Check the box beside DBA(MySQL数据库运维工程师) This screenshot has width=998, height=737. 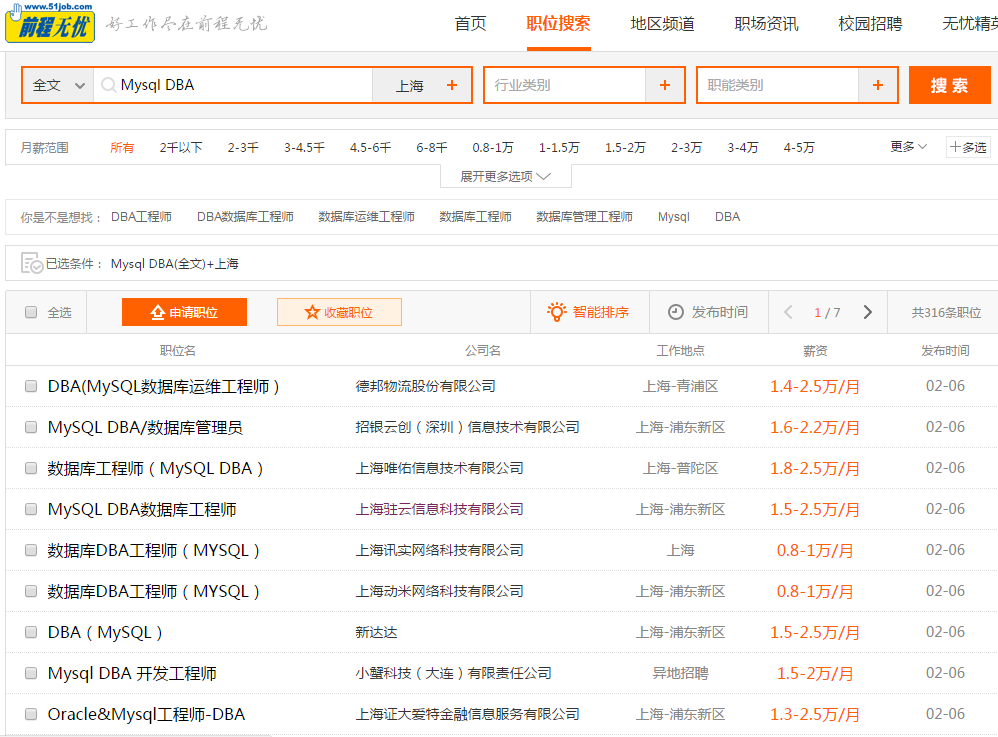coord(30,385)
